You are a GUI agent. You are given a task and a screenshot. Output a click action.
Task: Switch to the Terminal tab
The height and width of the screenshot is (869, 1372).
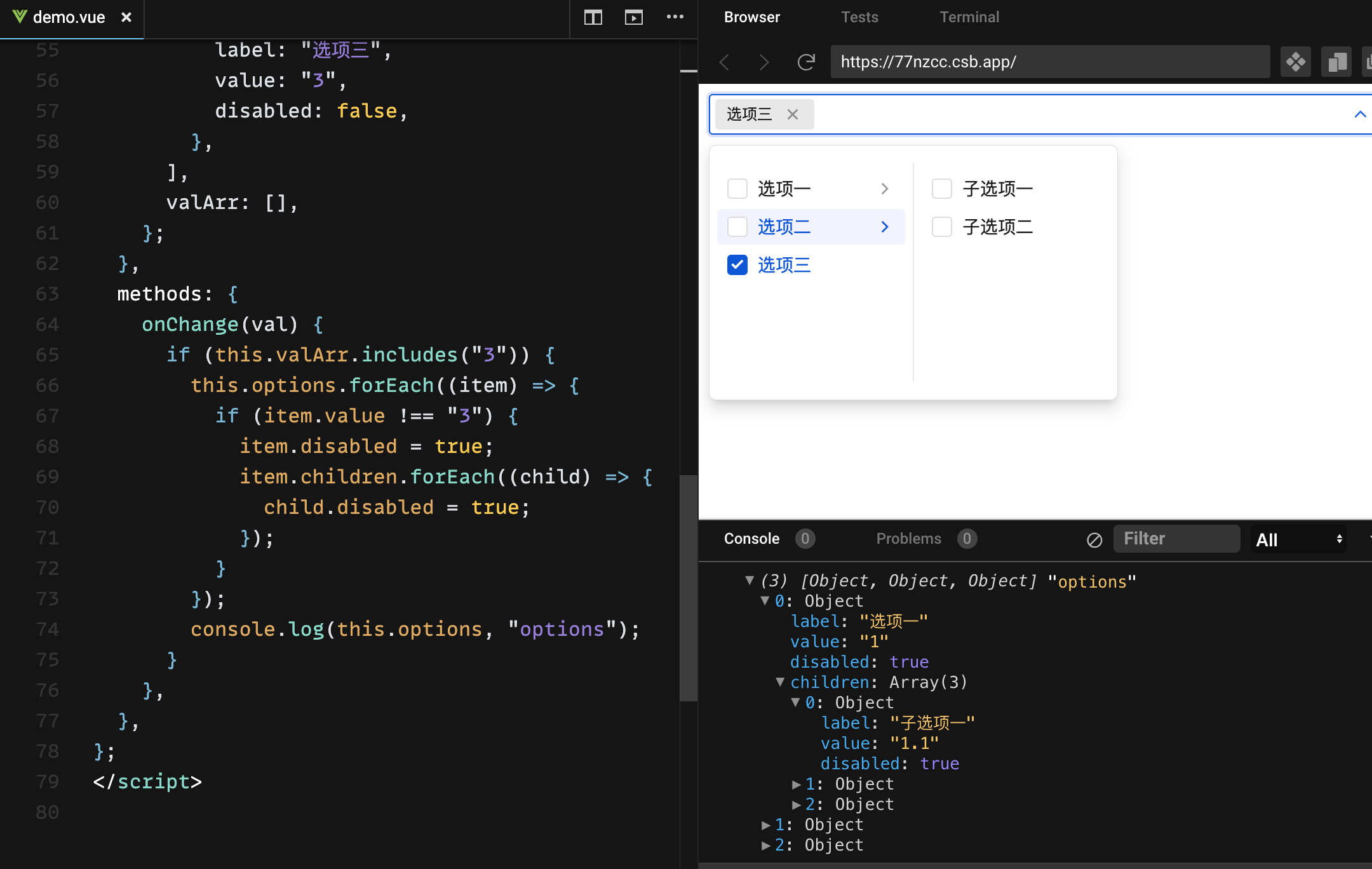(x=969, y=17)
